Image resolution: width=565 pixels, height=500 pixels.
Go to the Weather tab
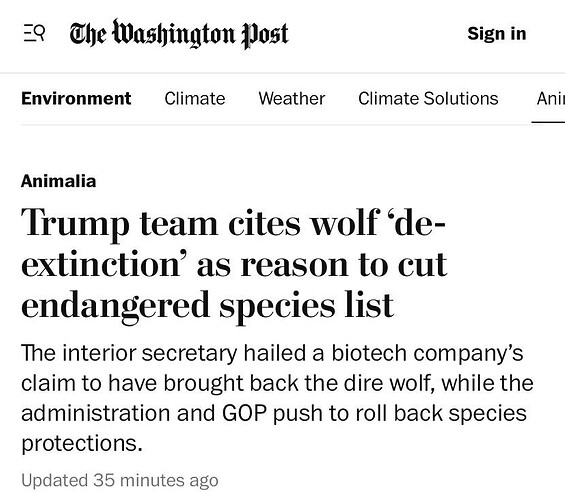[292, 98]
